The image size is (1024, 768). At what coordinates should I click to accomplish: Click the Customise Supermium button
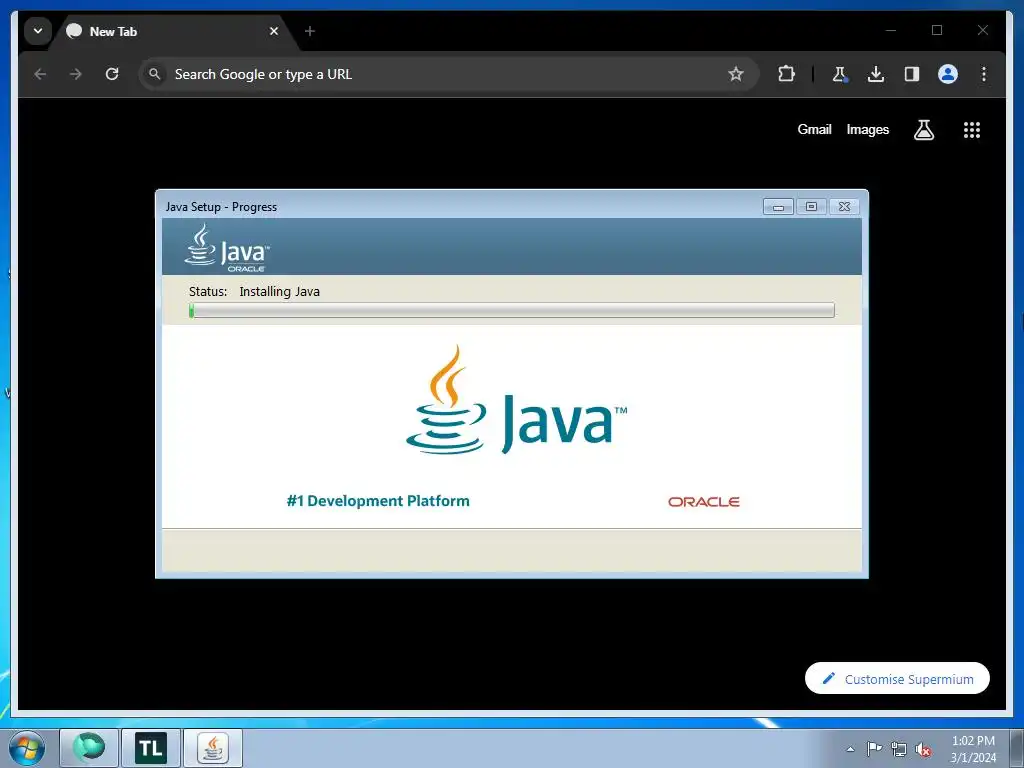click(897, 679)
